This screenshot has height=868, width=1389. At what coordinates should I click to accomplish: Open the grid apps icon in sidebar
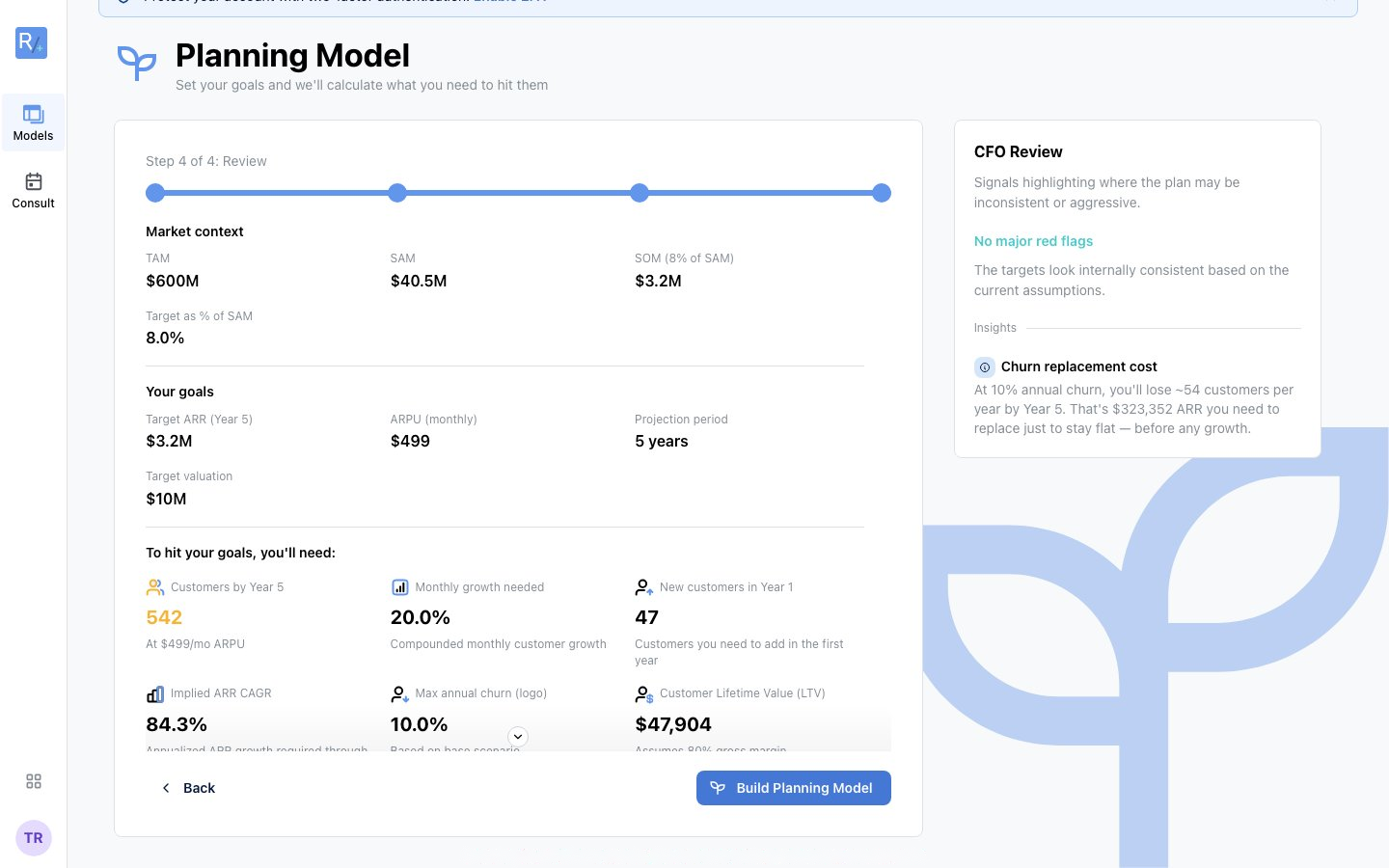[x=34, y=781]
